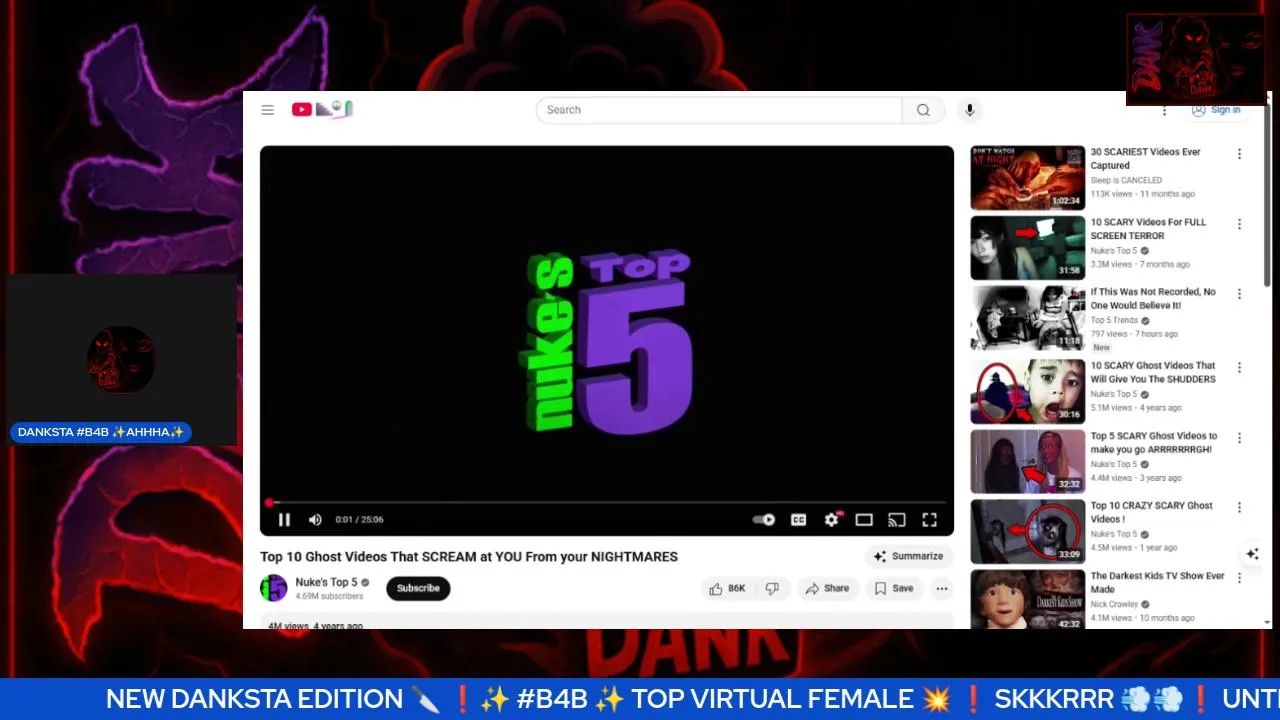Focus the YouTube search field
The width and height of the screenshot is (1280, 720).
tap(719, 110)
